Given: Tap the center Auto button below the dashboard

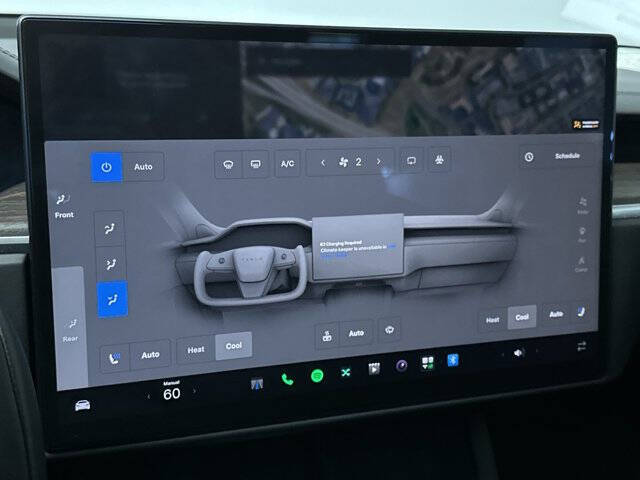Looking at the screenshot, I should click(x=356, y=333).
